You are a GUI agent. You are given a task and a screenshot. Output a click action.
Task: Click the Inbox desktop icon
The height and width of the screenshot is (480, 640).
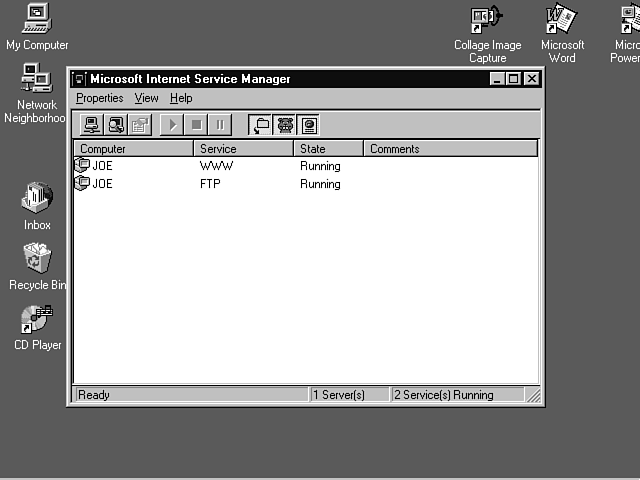point(37,206)
